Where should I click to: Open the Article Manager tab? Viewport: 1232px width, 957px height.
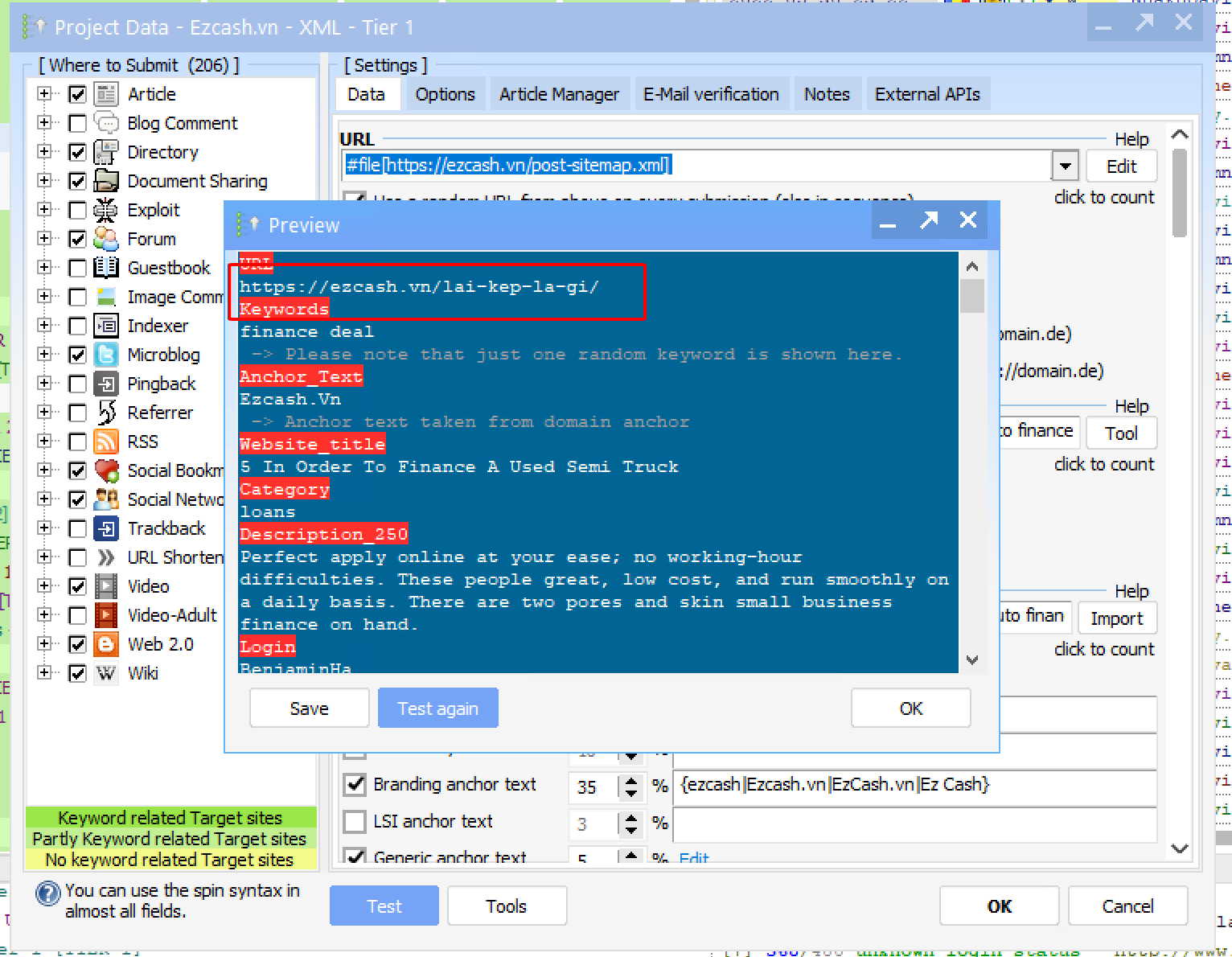[559, 94]
